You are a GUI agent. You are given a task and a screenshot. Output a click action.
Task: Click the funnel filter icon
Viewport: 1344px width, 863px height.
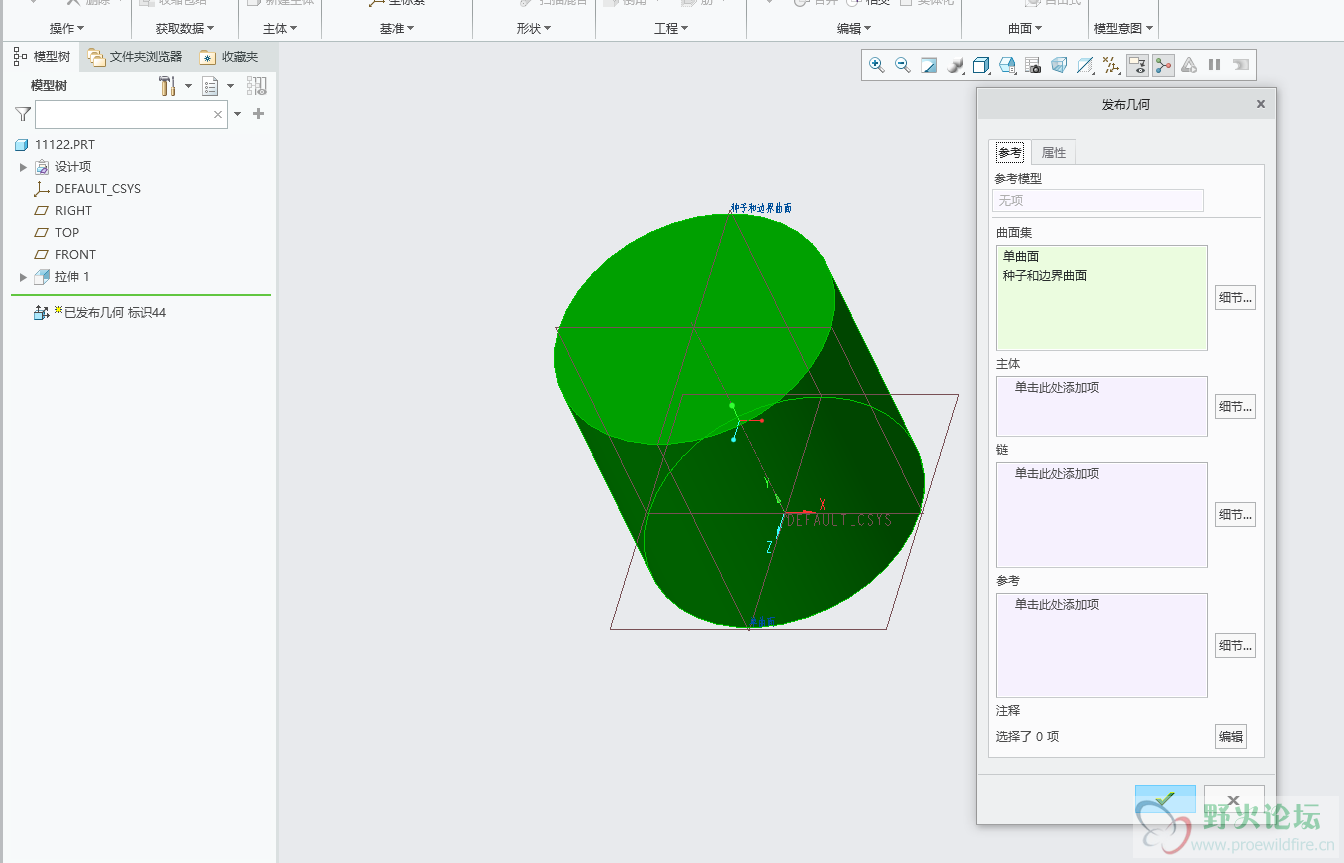23,114
